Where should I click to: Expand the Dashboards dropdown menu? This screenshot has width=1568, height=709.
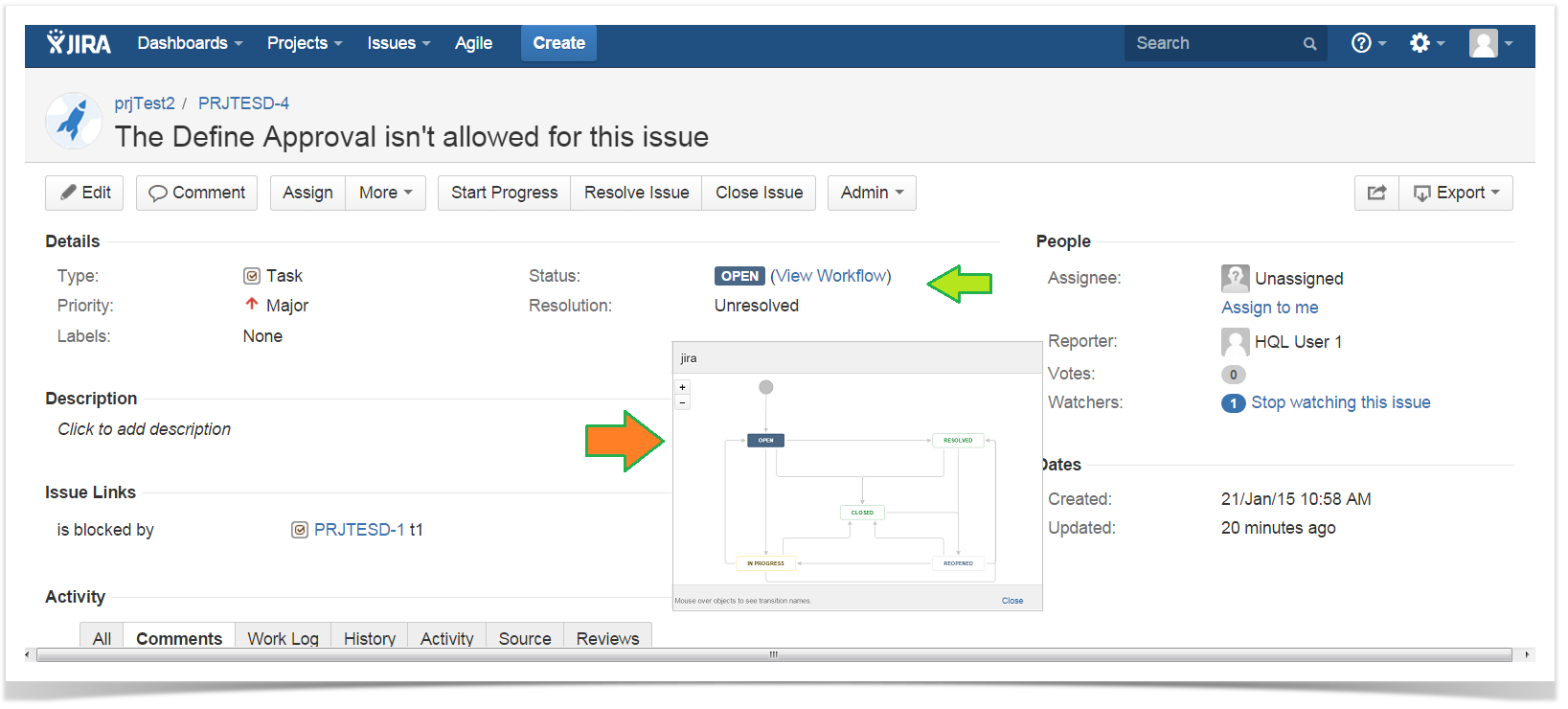pos(190,43)
